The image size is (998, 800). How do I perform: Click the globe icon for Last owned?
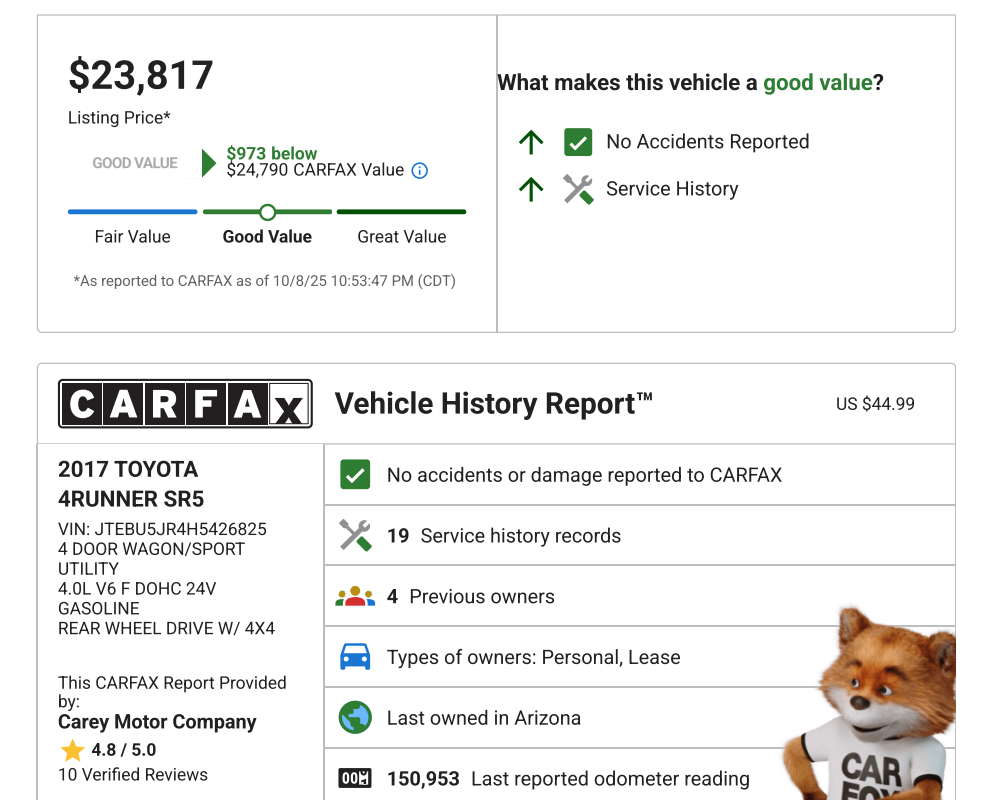tap(355, 718)
